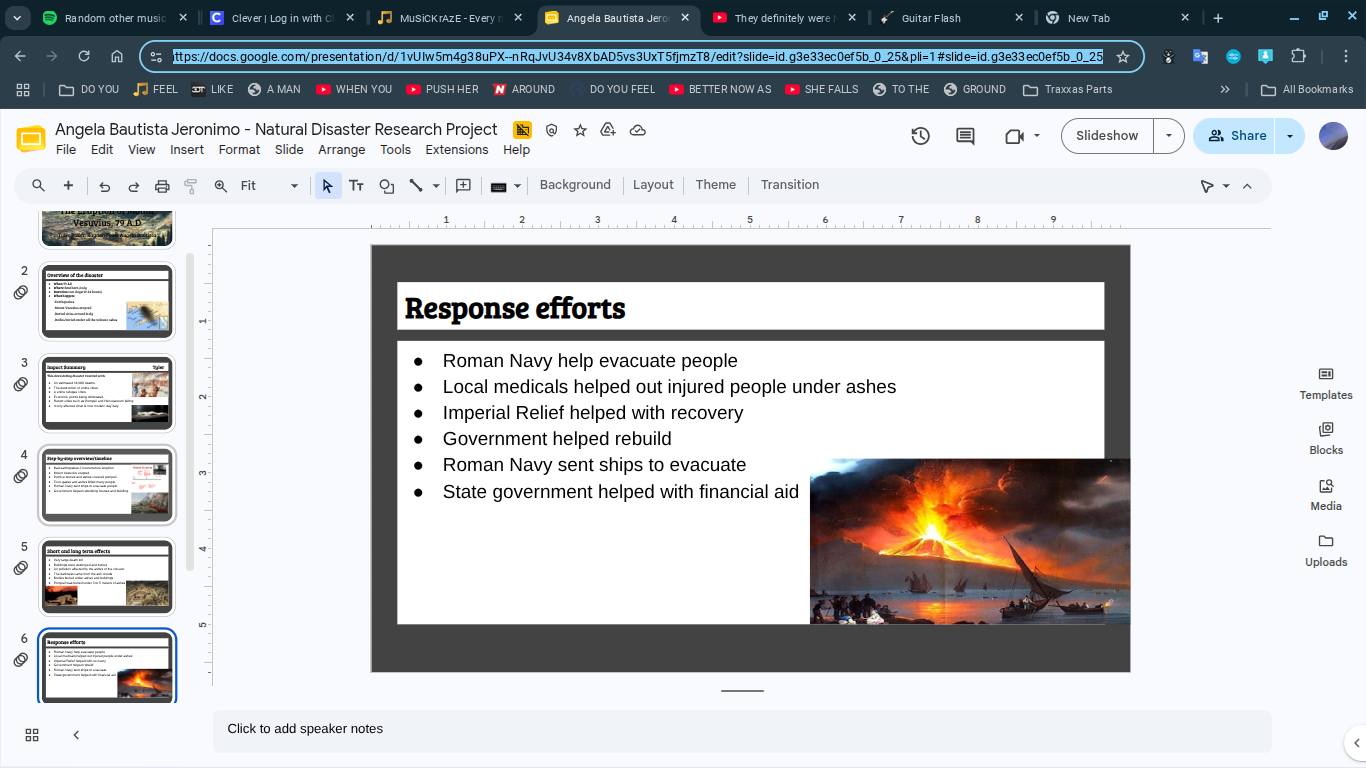Select slide 4 thumbnail in filmstrip
This screenshot has width=1366, height=768.
(x=107, y=485)
